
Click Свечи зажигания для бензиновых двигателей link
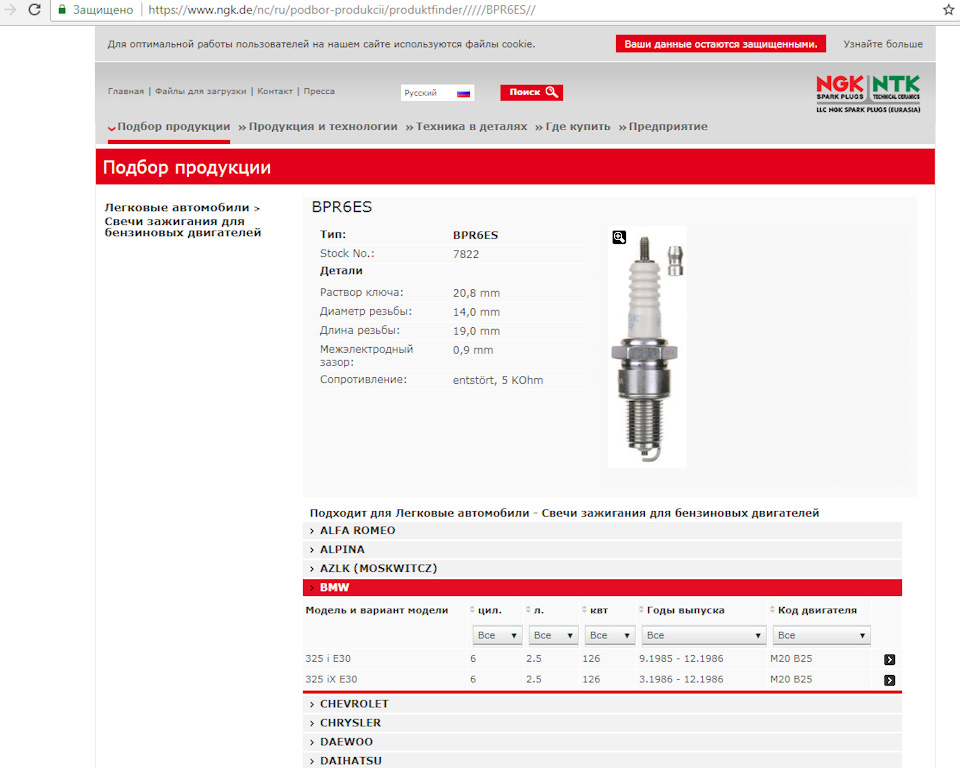coord(182,227)
